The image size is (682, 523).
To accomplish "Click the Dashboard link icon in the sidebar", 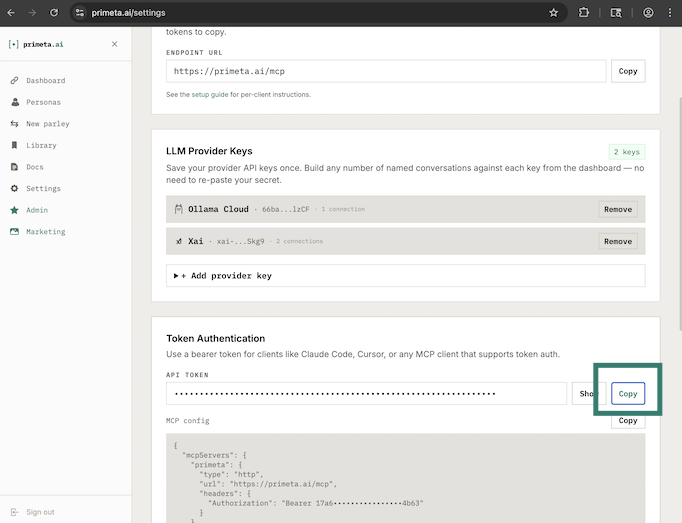I will (14, 80).
